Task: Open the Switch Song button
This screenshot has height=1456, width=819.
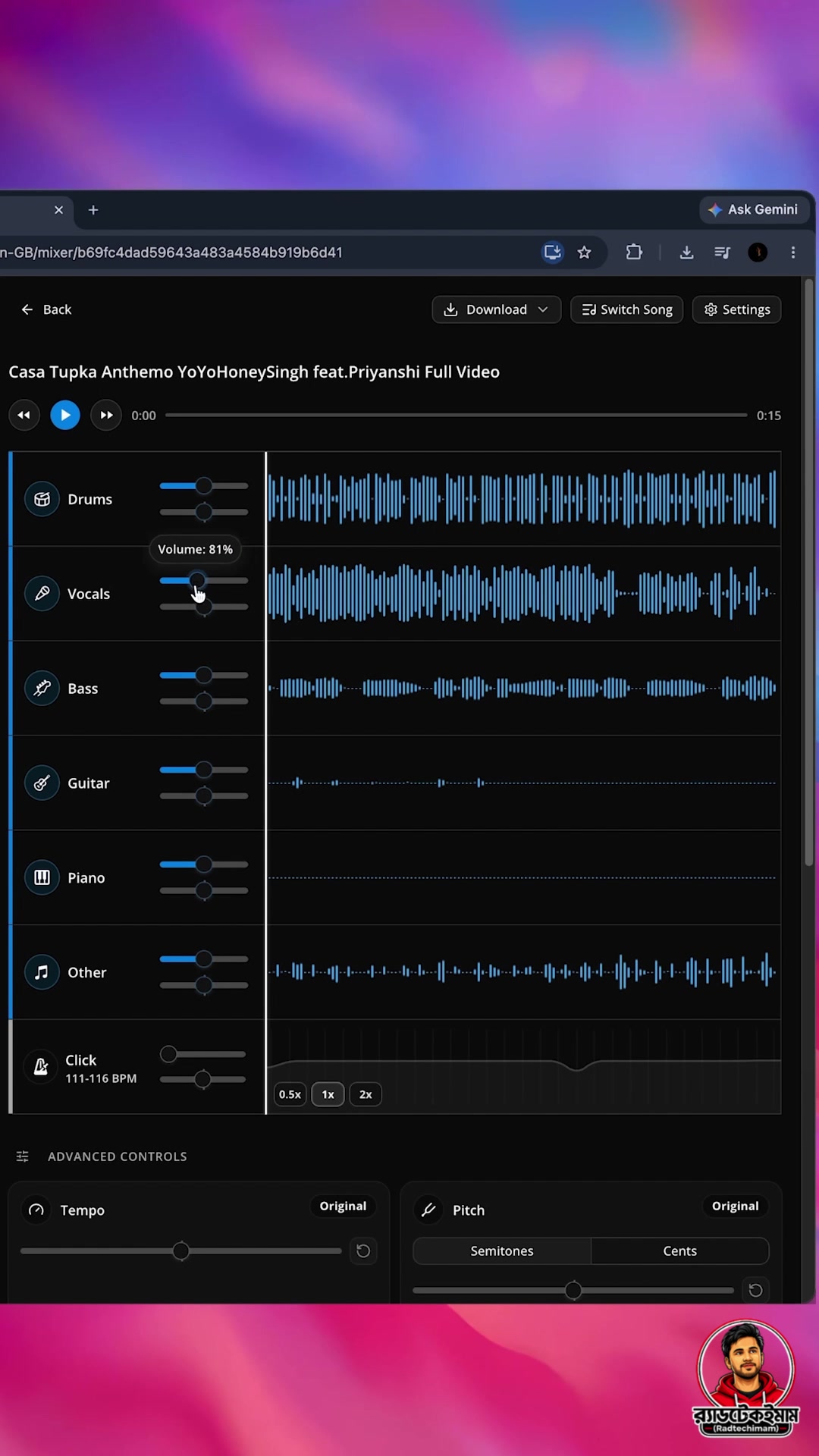Action: click(626, 309)
